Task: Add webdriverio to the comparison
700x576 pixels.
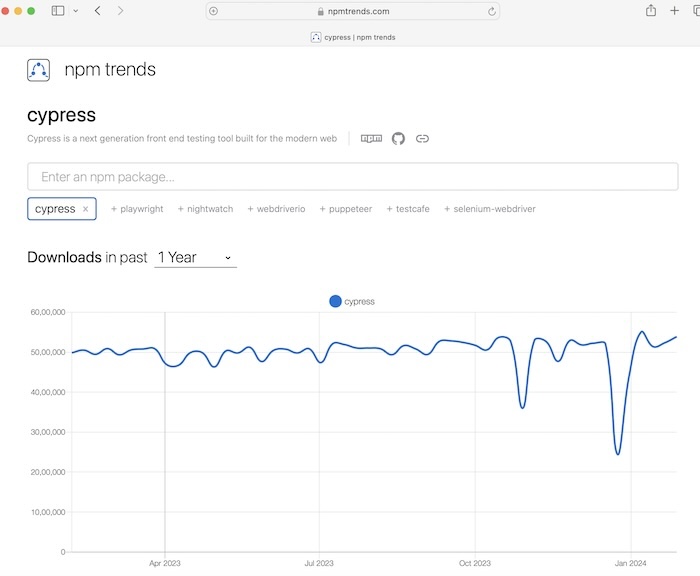Action: pyautogui.click(x=276, y=209)
